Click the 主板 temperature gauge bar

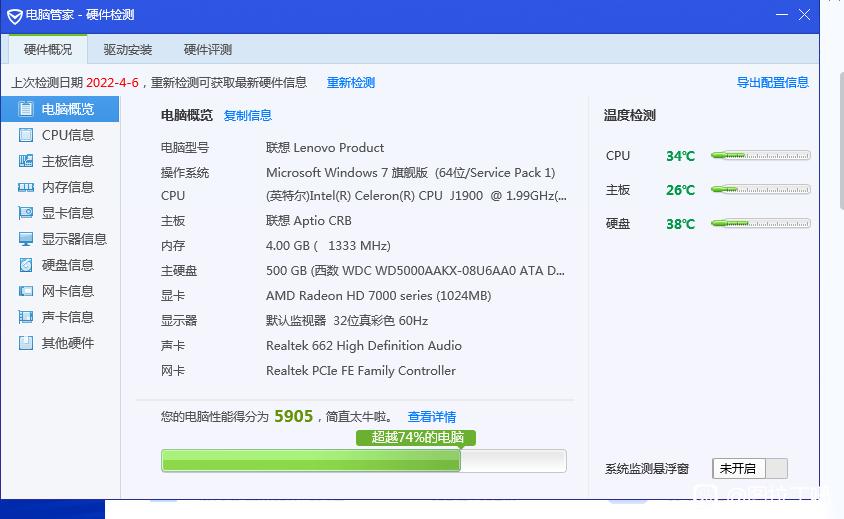pos(760,190)
